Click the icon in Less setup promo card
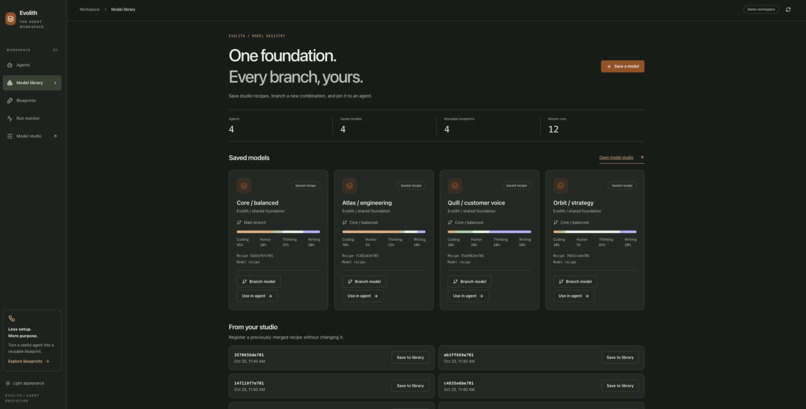 pos(12,319)
